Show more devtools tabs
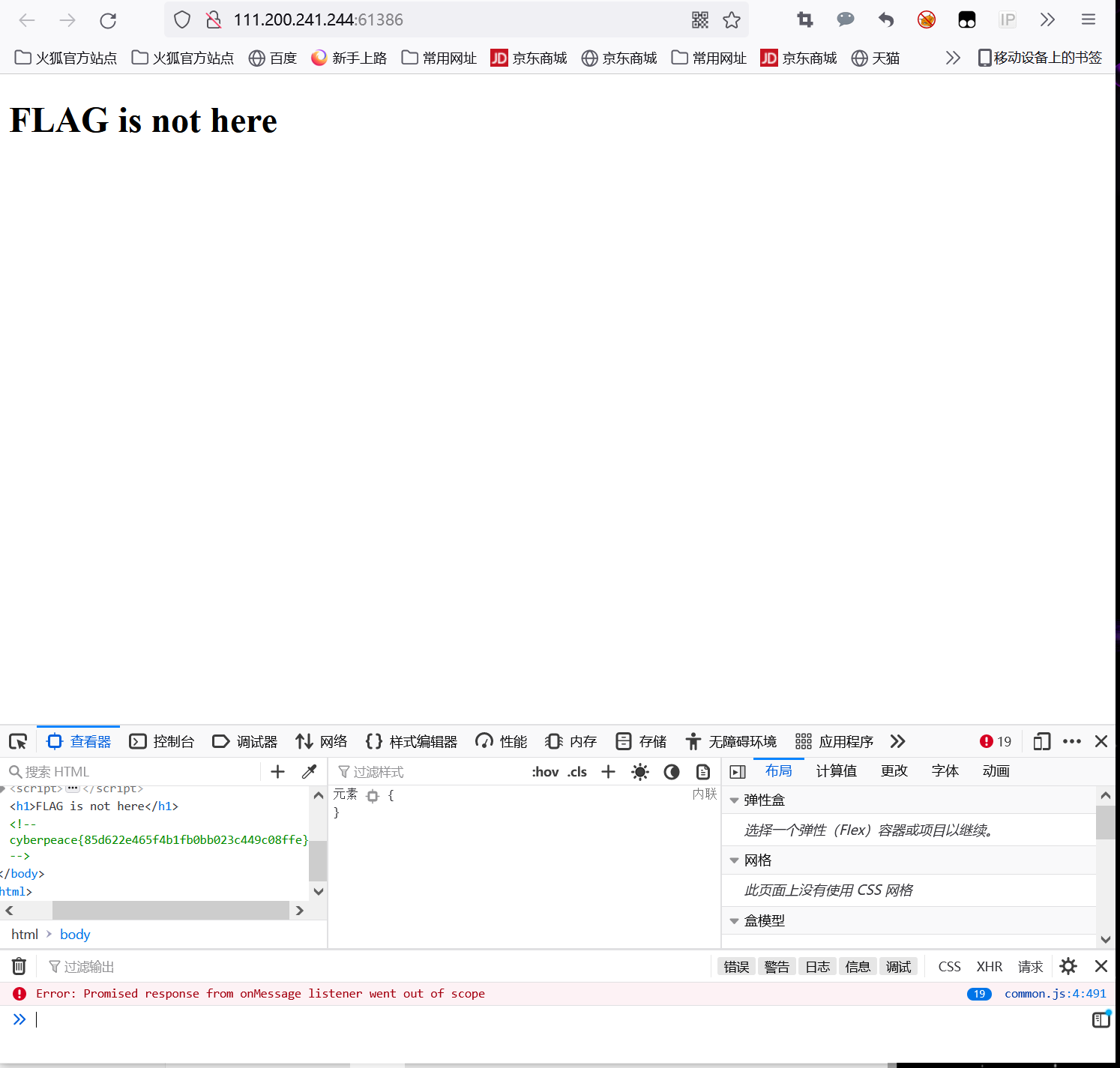 pos(897,741)
